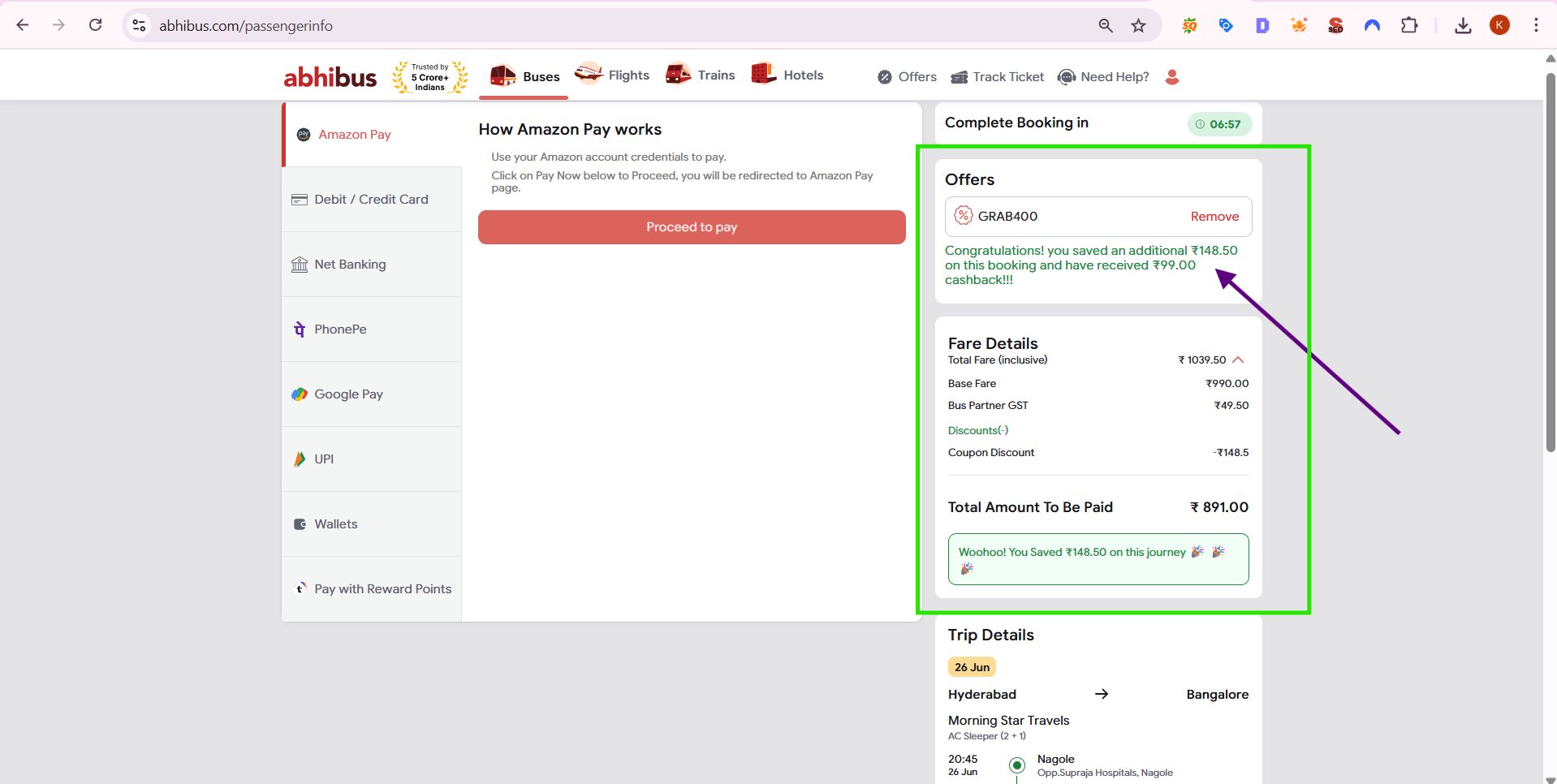Open the Chrome three-dot menu
The image size is (1557, 784).
tap(1536, 25)
